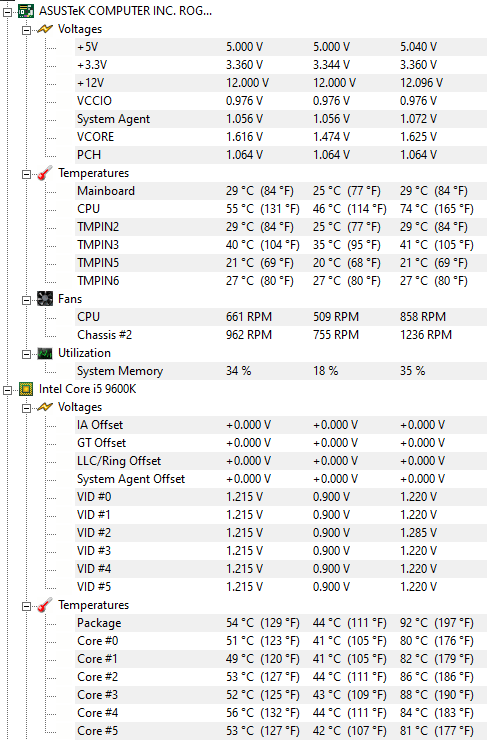Select the TMPIN3 temperature row
487x740 pixels.
tap(281, 245)
